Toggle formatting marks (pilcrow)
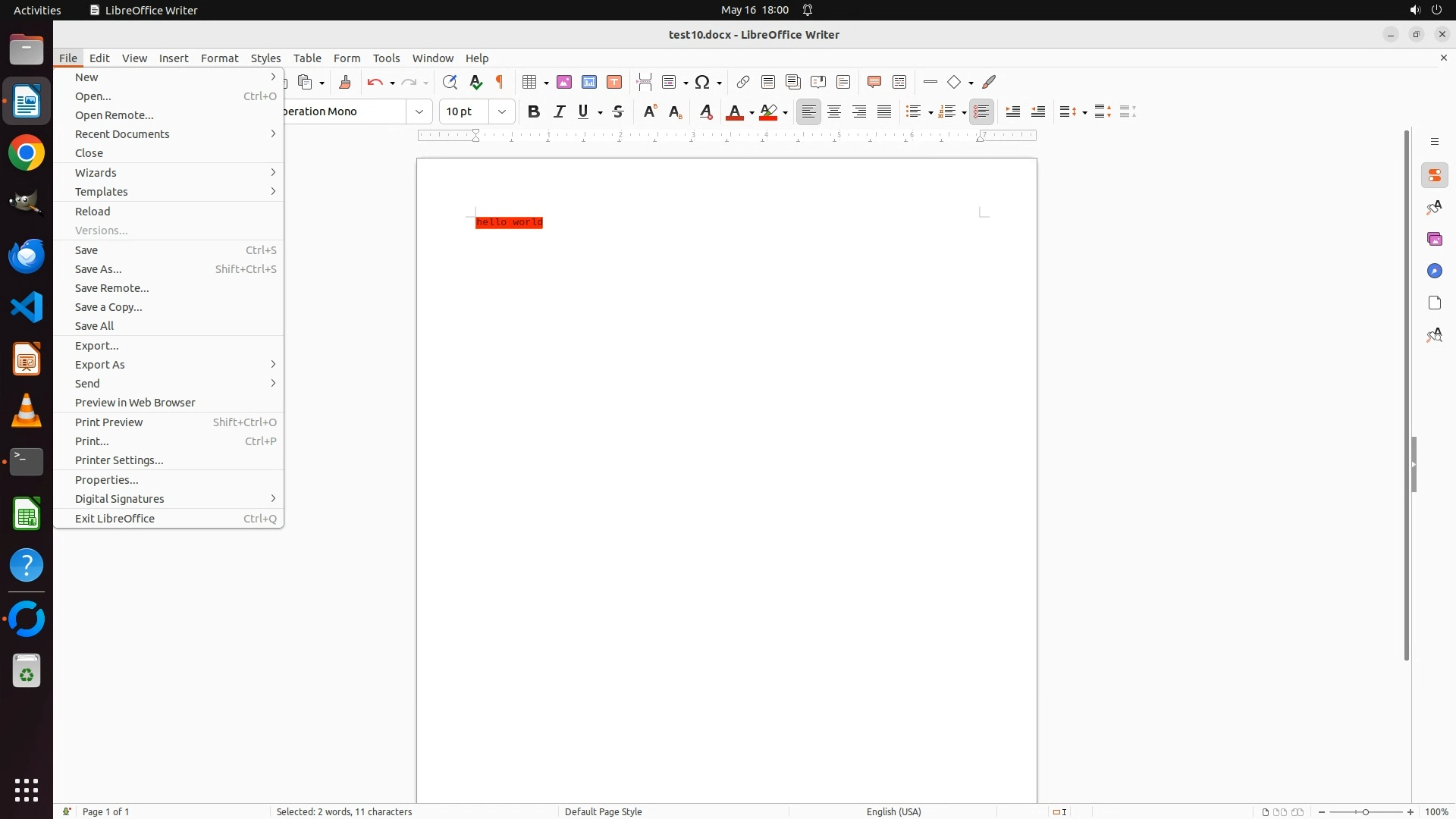Viewport: 1456px width, 819px height. pyautogui.click(x=500, y=82)
